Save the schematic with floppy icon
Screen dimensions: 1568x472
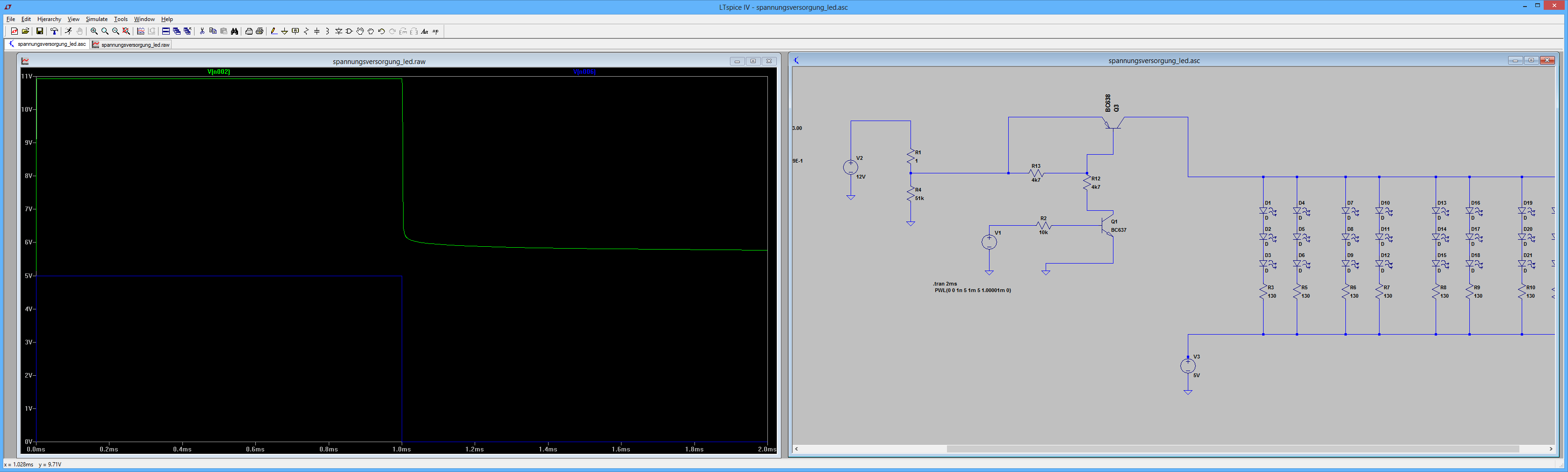(40, 31)
